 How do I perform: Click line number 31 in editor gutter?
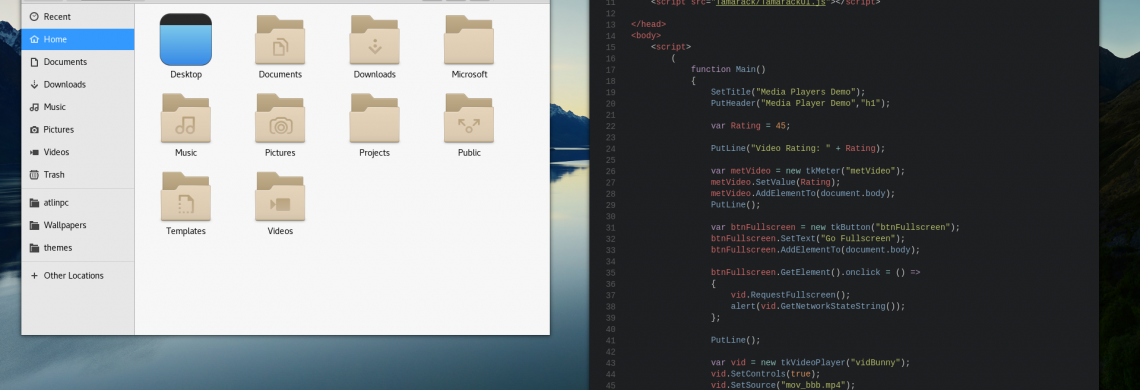tap(610, 227)
